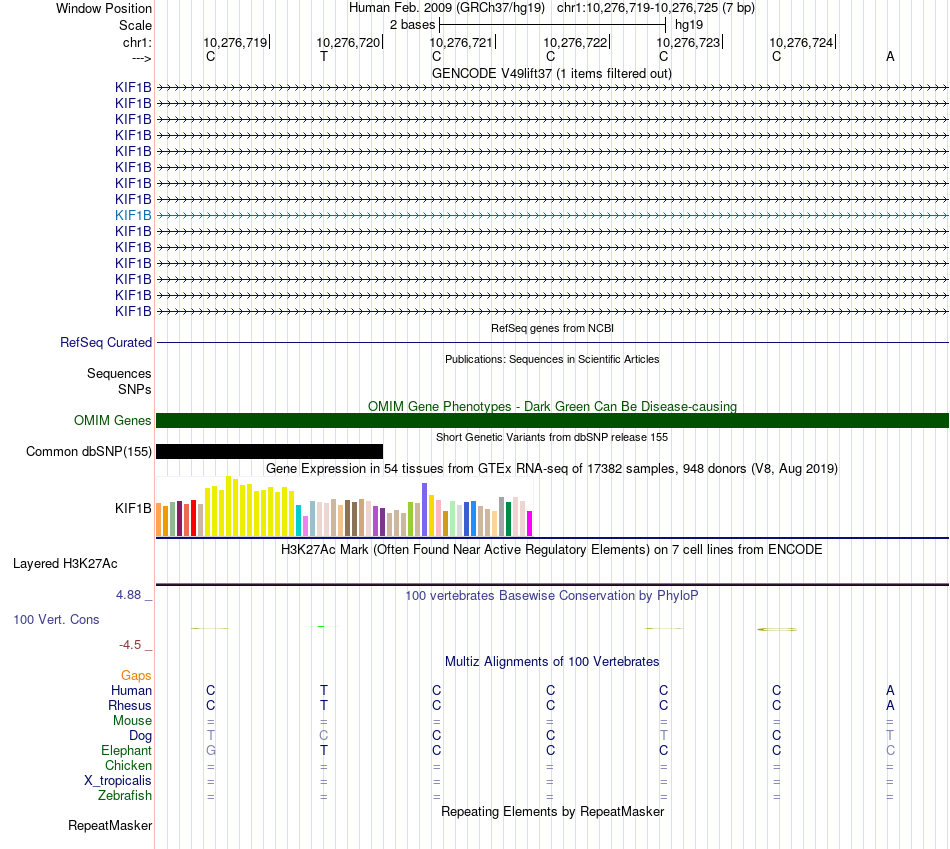
Task: Open the GTEx Gene Expression track title
Action: pos(552,468)
